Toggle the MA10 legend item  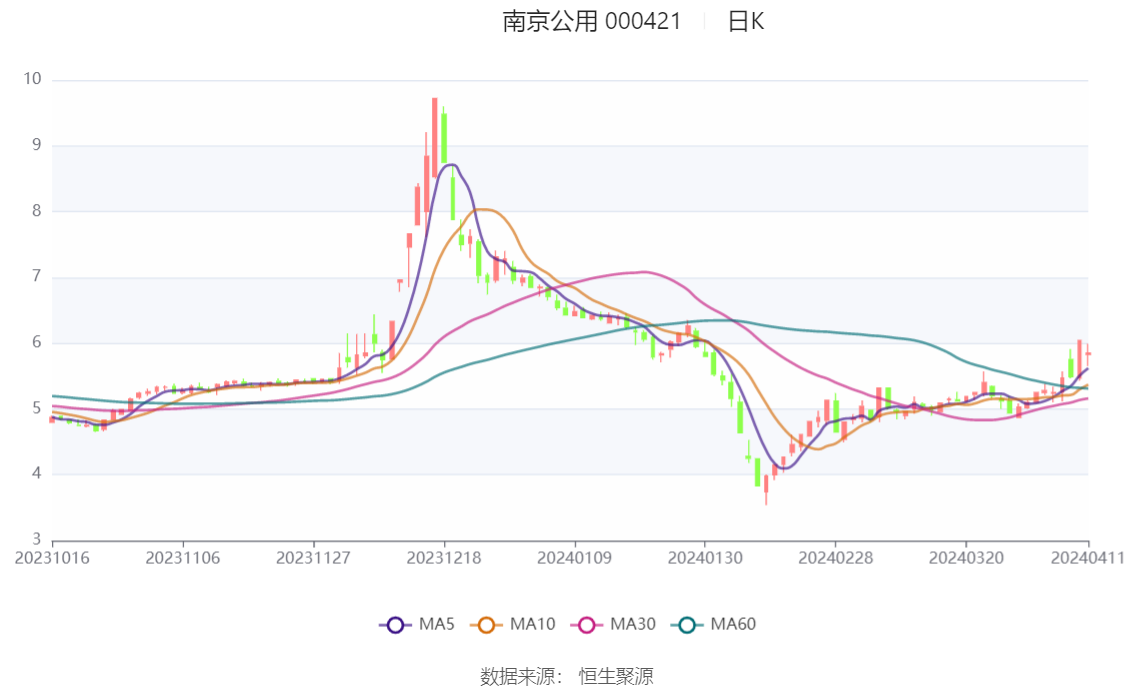point(513,624)
